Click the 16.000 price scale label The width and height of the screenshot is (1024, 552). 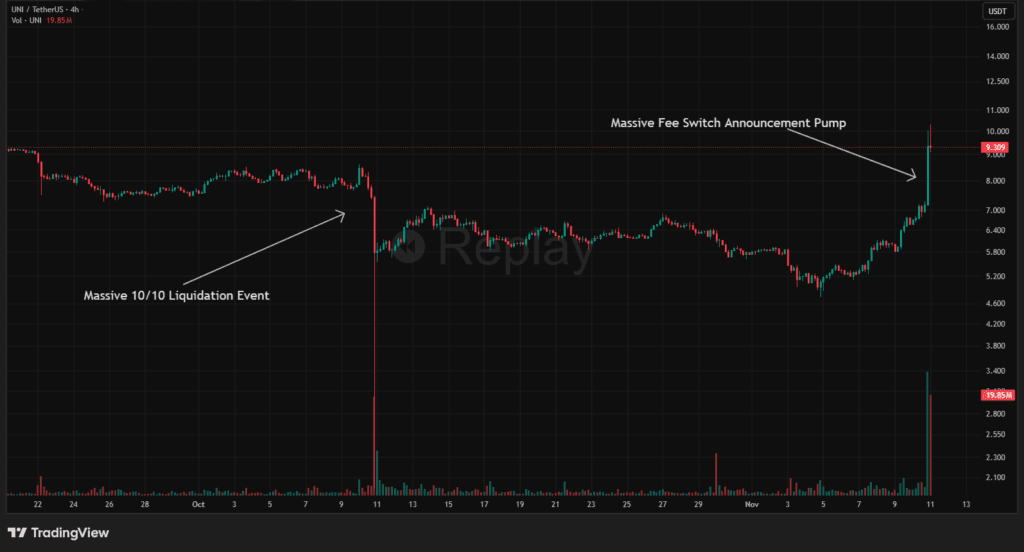pos(996,27)
